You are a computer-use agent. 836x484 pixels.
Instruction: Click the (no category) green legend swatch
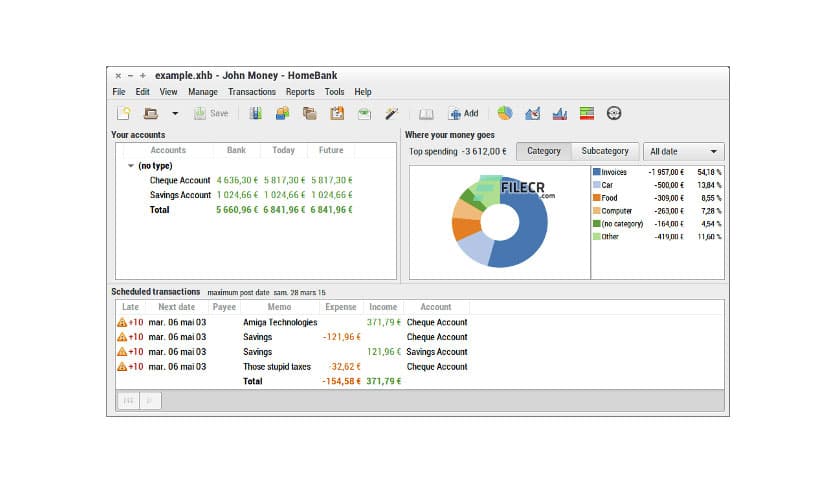pos(597,223)
